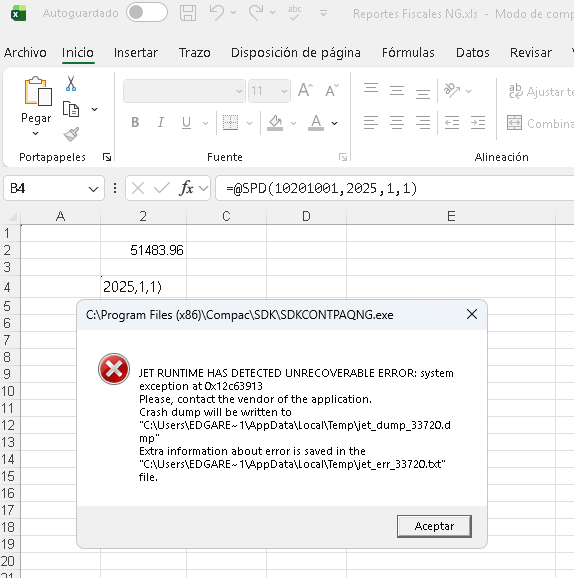The image size is (574, 578).
Task: Click the formula bar Enter checkmark icon
Action: click(x=161, y=188)
